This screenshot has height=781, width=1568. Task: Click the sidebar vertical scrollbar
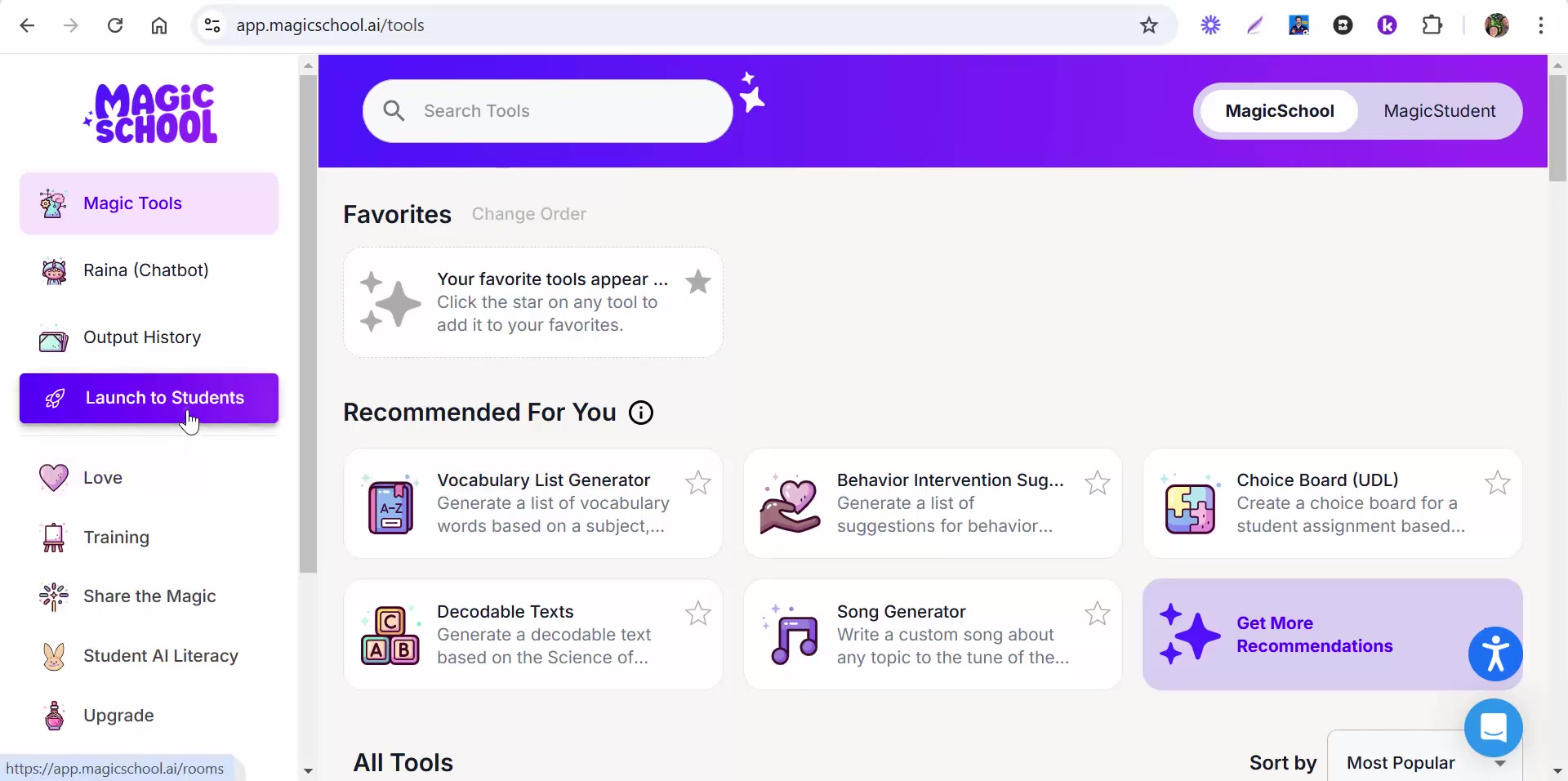pos(308,323)
